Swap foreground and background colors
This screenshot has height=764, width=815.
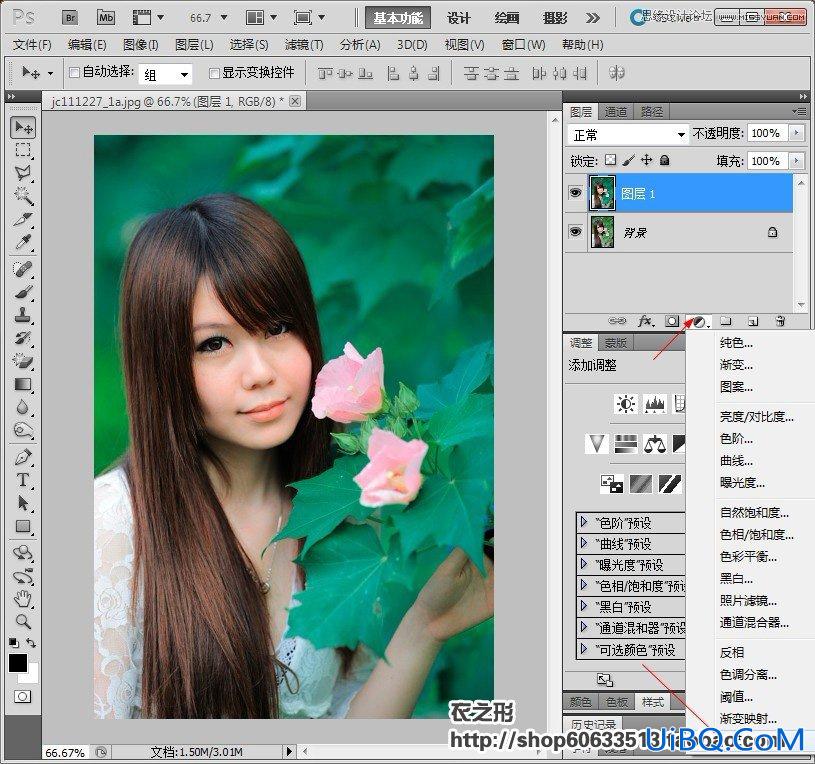(x=32, y=643)
